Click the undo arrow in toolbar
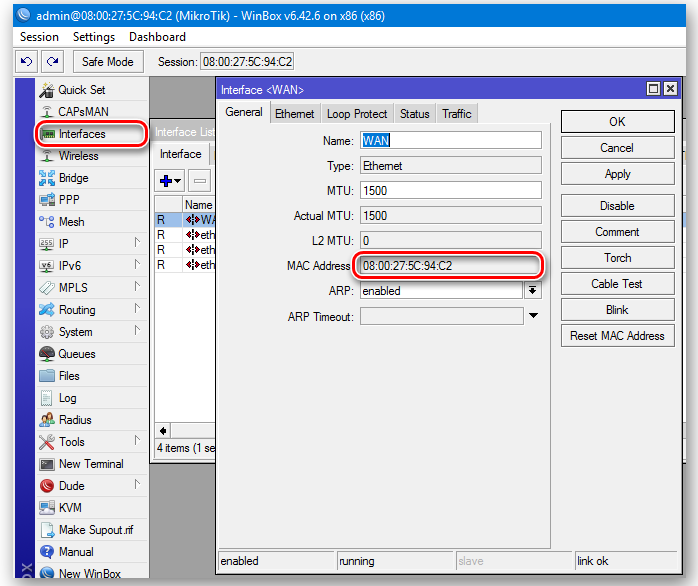This screenshot has height=586, width=698. point(27,62)
